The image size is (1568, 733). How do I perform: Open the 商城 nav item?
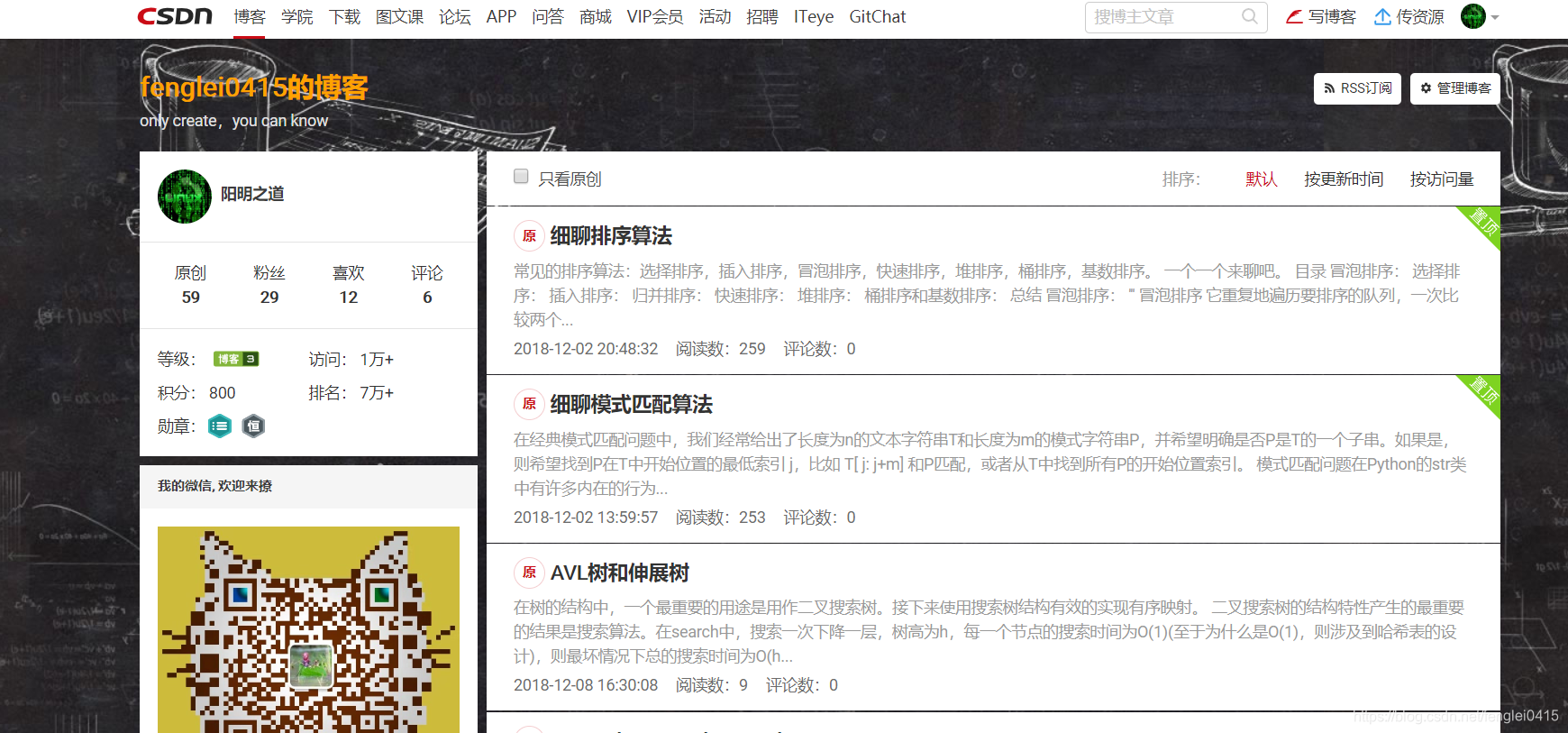click(595, 16)
